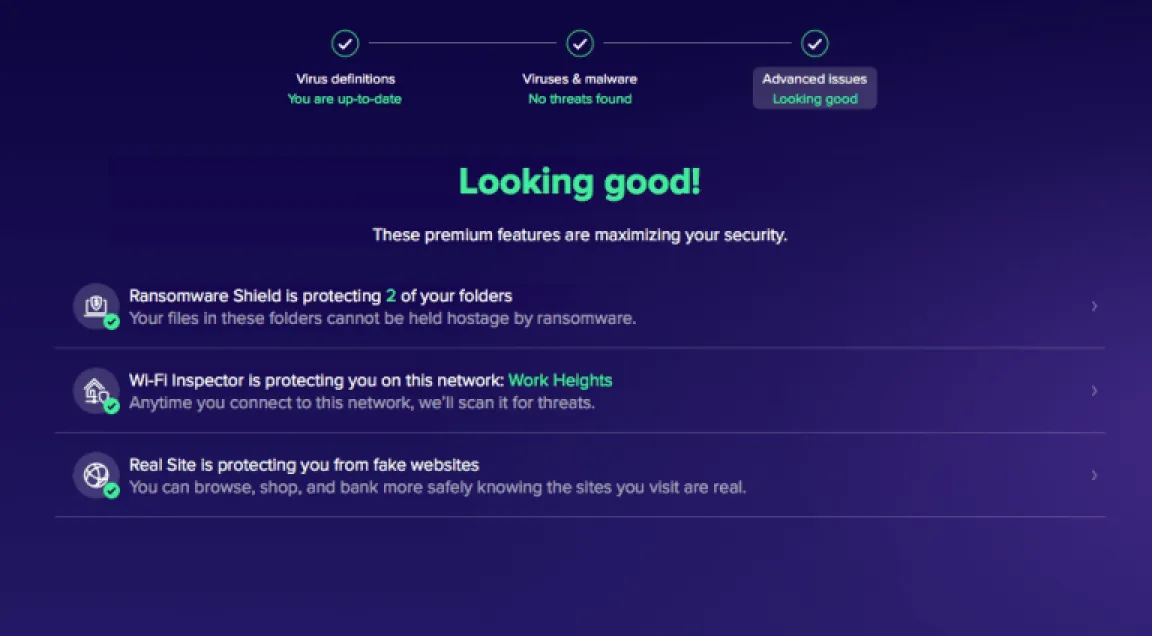Click the protected folders count "2"
This screenshot has width=1152, height=636.
coord(391,296)
